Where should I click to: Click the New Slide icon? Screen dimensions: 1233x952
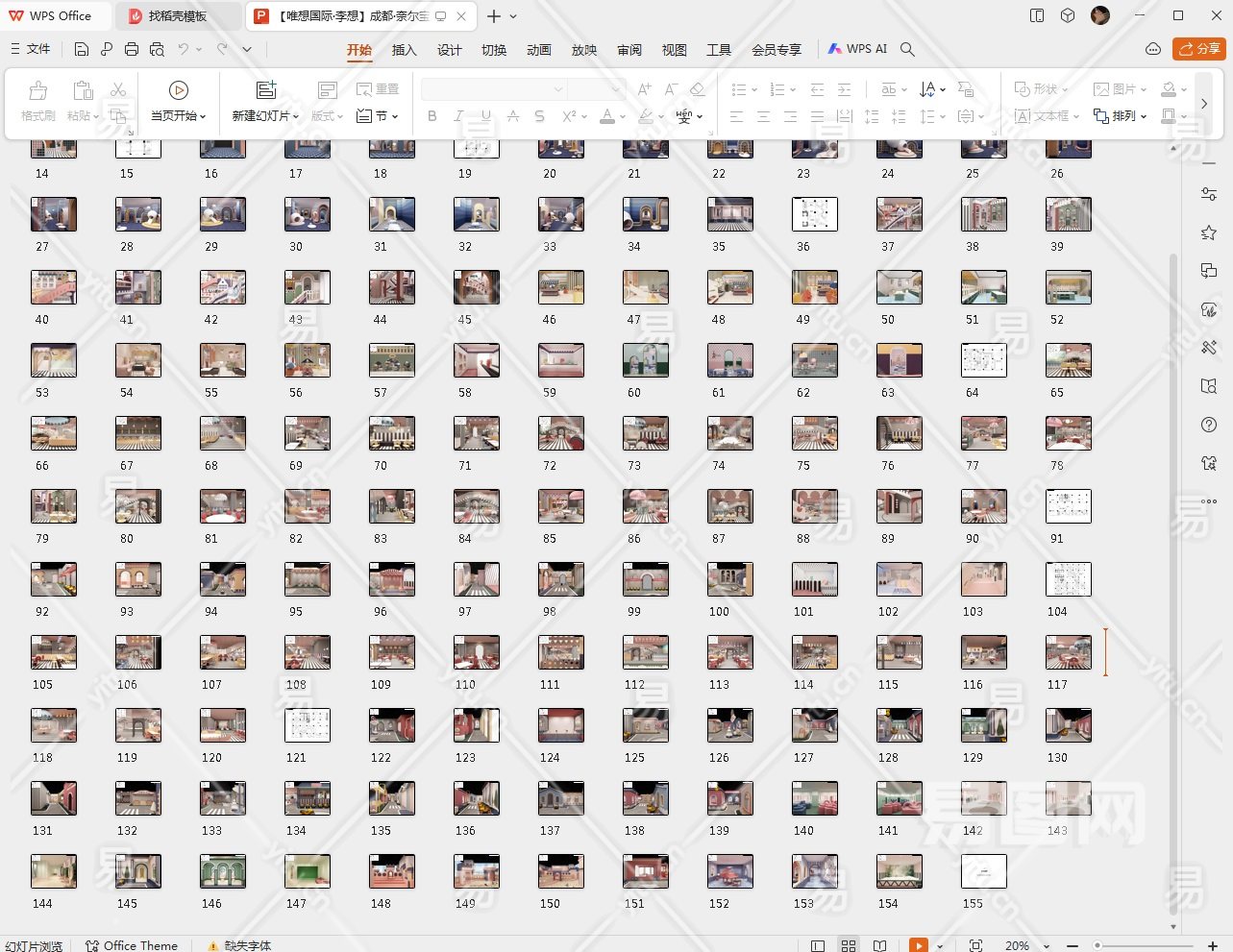click(266, 90)
